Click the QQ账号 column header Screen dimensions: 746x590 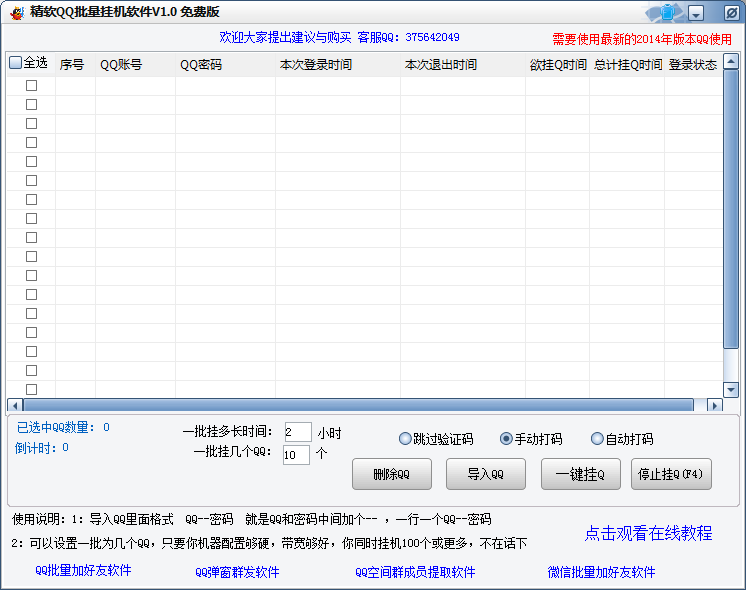(x=135, y=65)
